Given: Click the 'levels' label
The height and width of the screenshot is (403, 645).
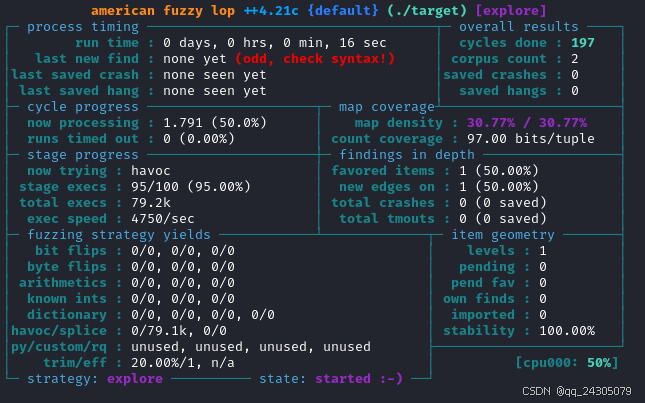Looking at the screenshot, I should click(x=491, y=251).
